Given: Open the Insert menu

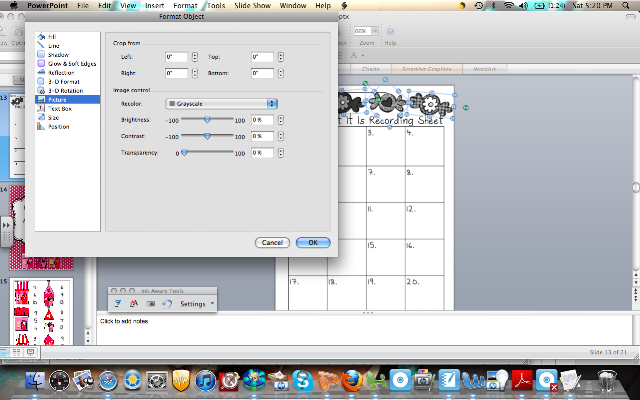Looking at the screenshot, I should [155, 6].
